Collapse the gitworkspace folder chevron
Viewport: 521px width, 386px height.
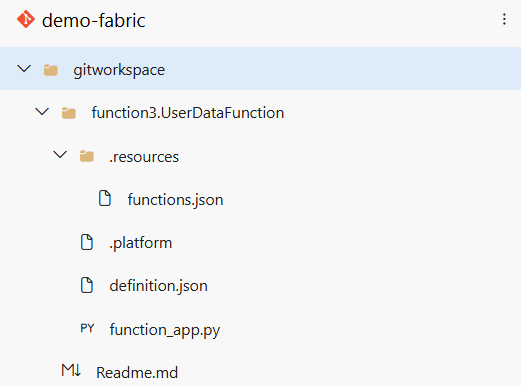24,69
